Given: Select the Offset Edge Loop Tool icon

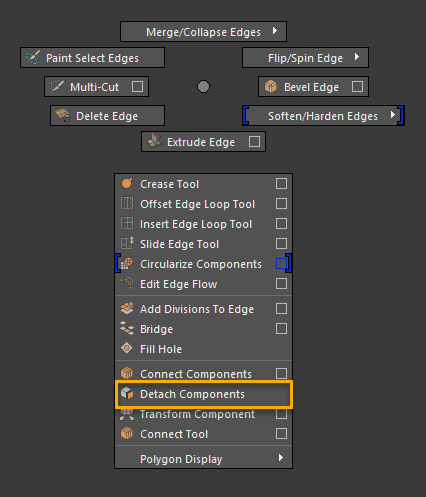Looking at the screenshot, I should coord(127,203).
